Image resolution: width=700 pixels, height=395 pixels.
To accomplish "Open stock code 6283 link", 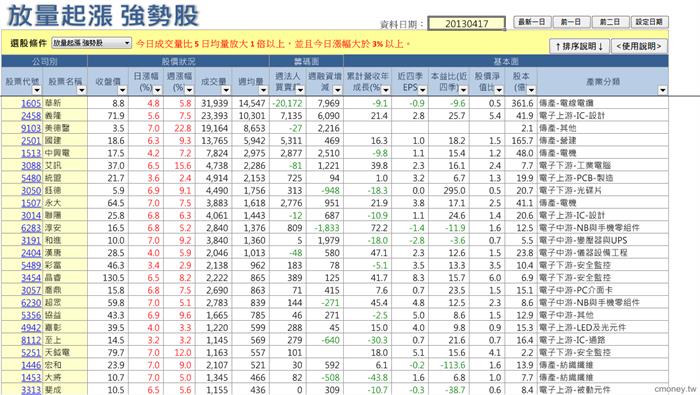I will [31, 228].
